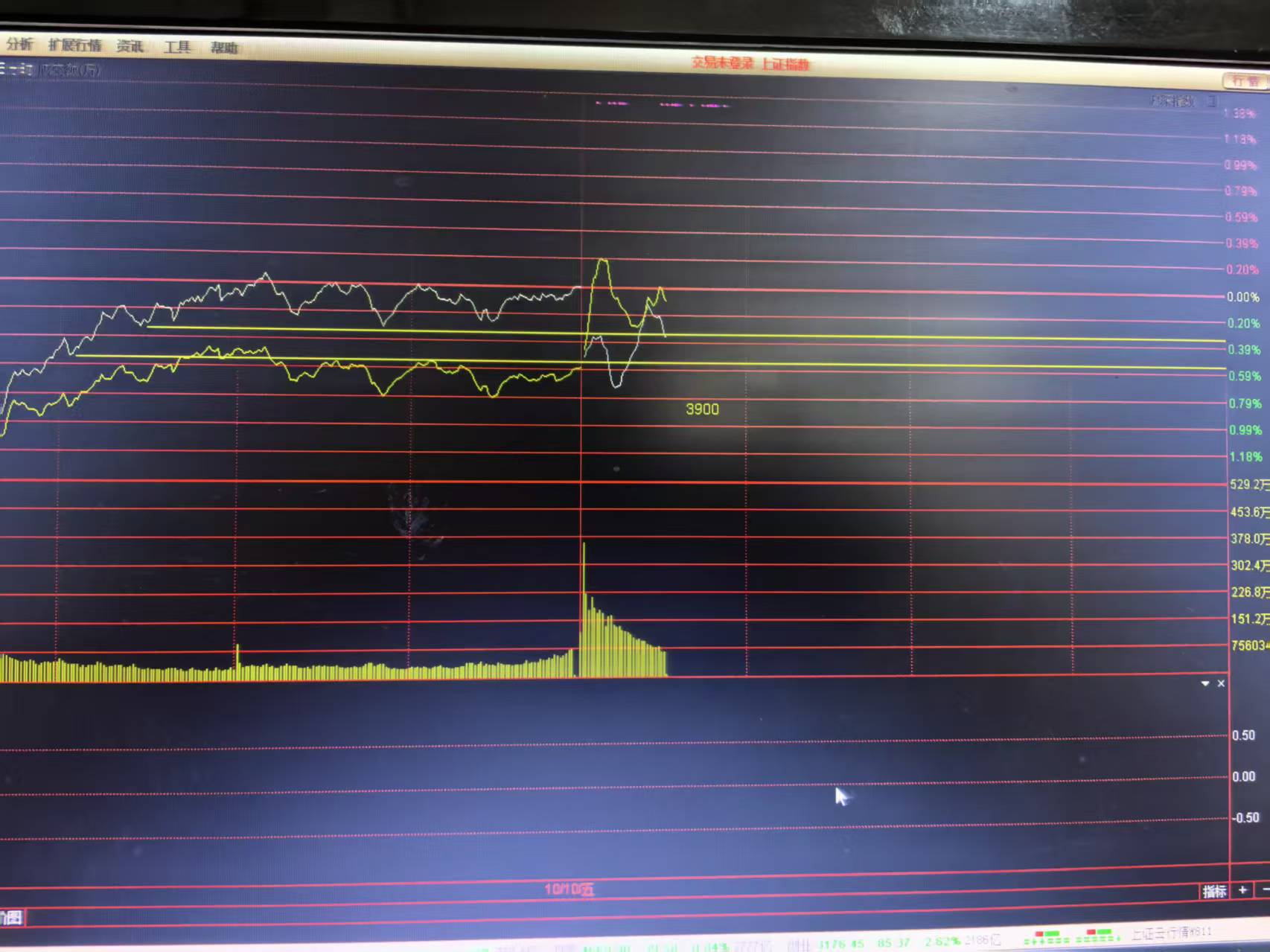The image size is (1270, 952).
Task: Open the 扩展行情 menu
Action: [x=74, y=45]
